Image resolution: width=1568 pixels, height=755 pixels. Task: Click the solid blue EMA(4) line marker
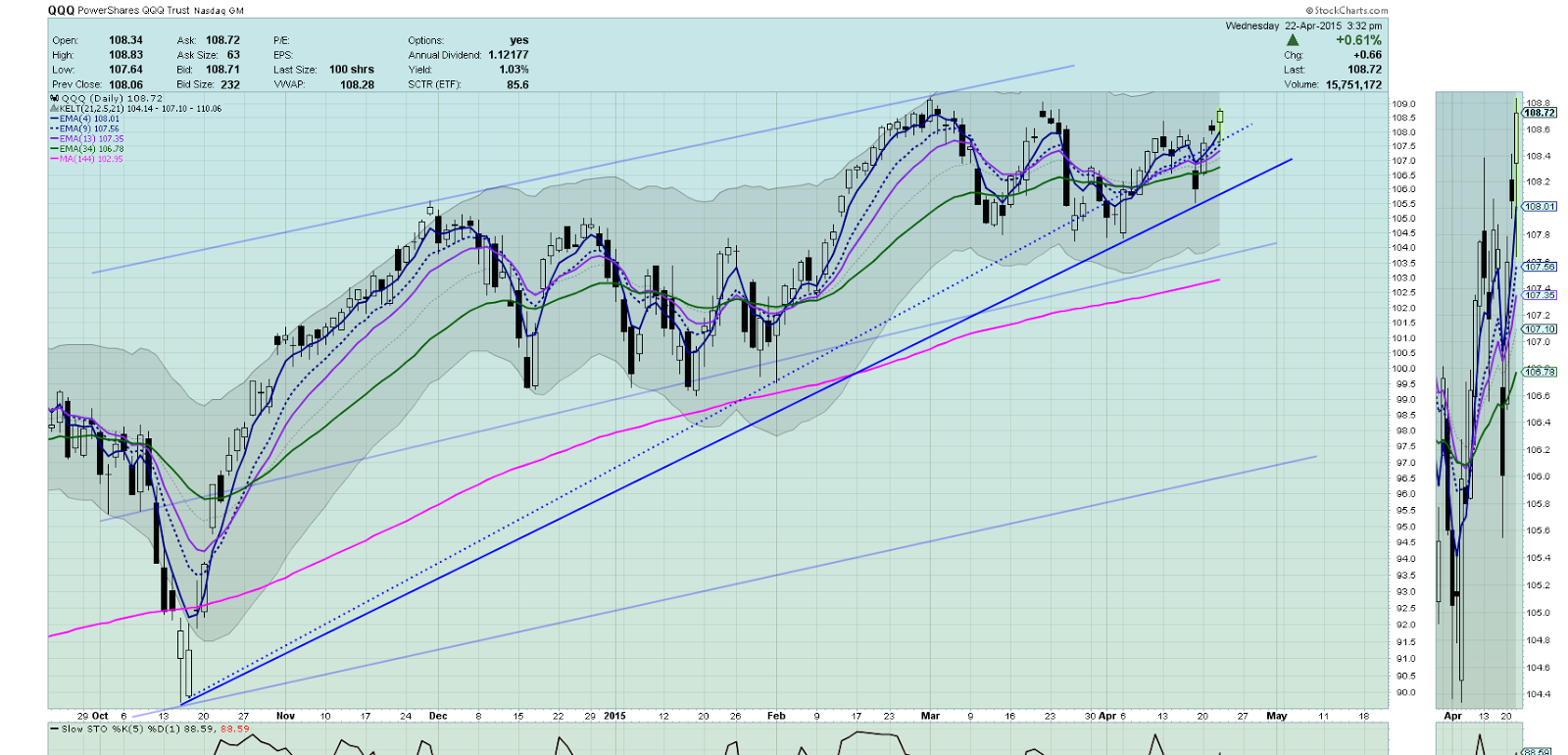pyautogui.click(x=55, y=119)
